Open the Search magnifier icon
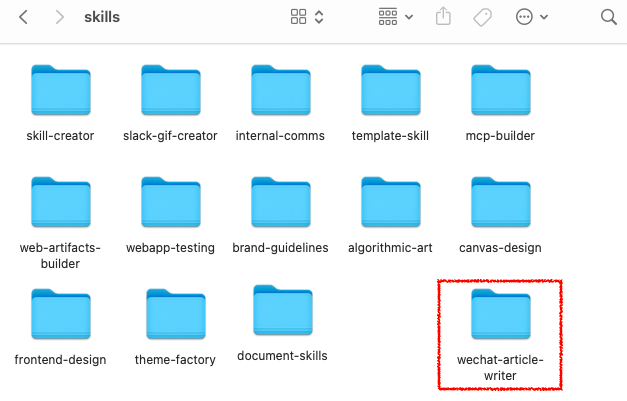The height and width of the screenshot is (401, 627). coord(608,17)
